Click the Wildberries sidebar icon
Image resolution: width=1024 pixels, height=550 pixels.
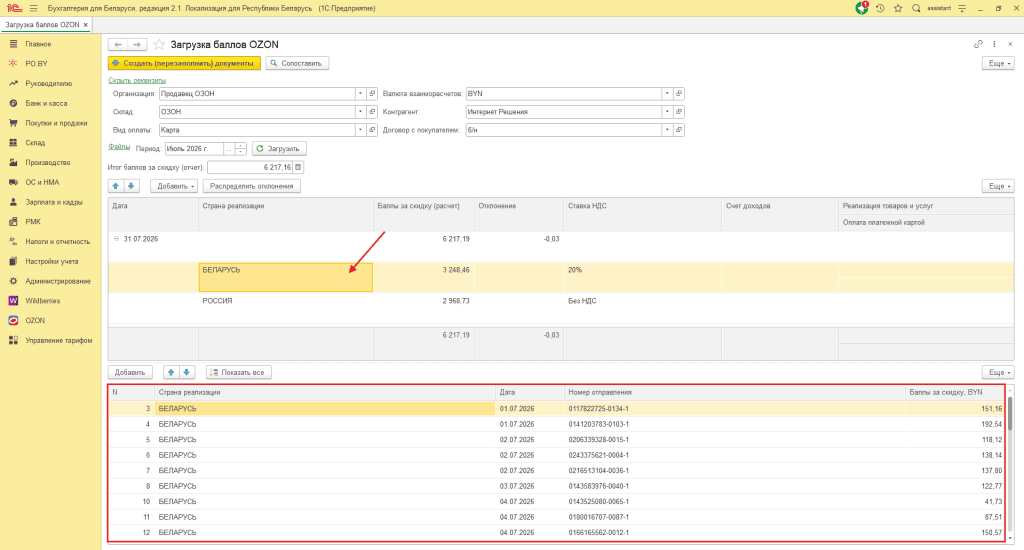click(x=13, y=300)
